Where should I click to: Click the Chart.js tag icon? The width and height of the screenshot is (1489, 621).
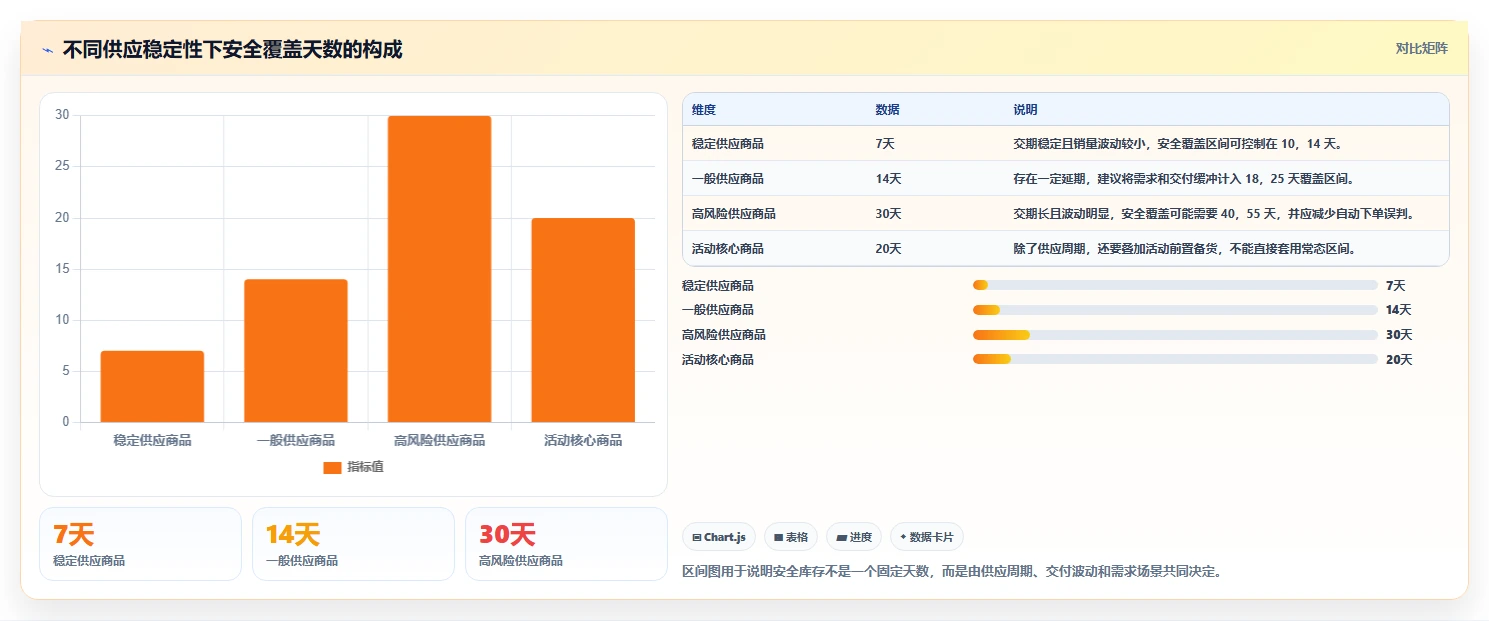pos(696,538)
